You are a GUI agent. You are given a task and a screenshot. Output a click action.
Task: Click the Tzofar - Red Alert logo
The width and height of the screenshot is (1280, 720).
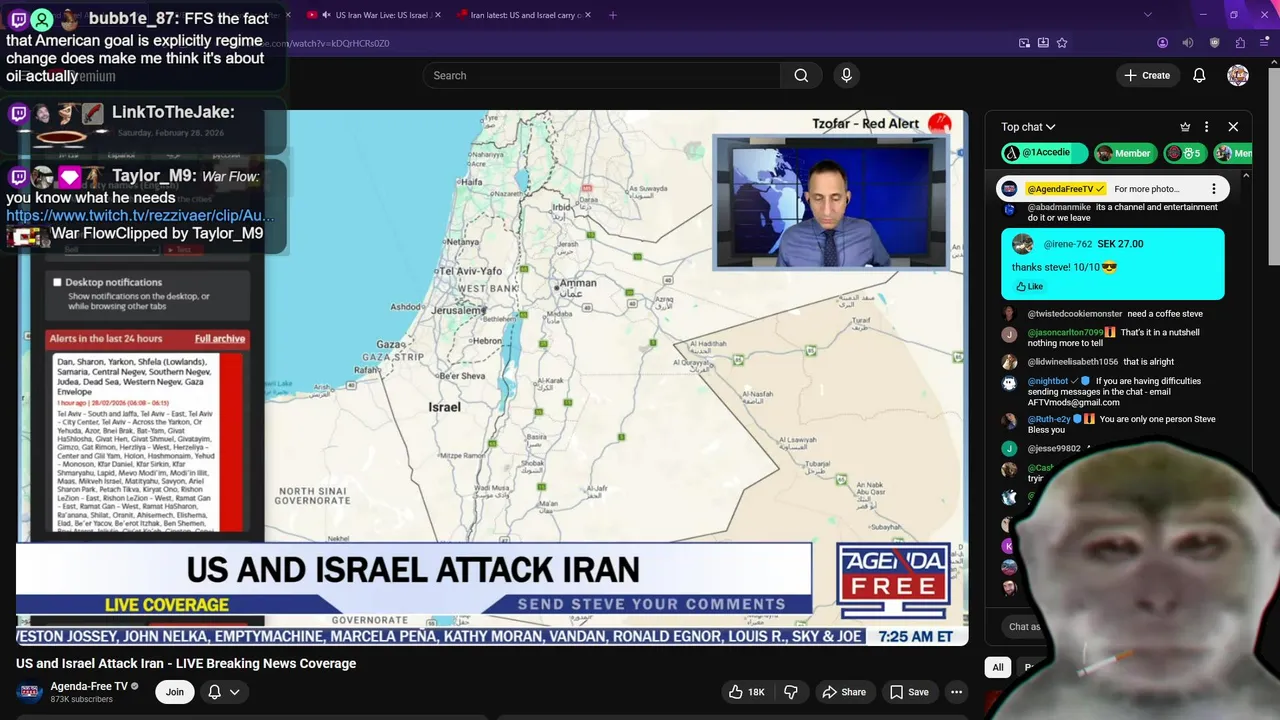tap(939, 124)
